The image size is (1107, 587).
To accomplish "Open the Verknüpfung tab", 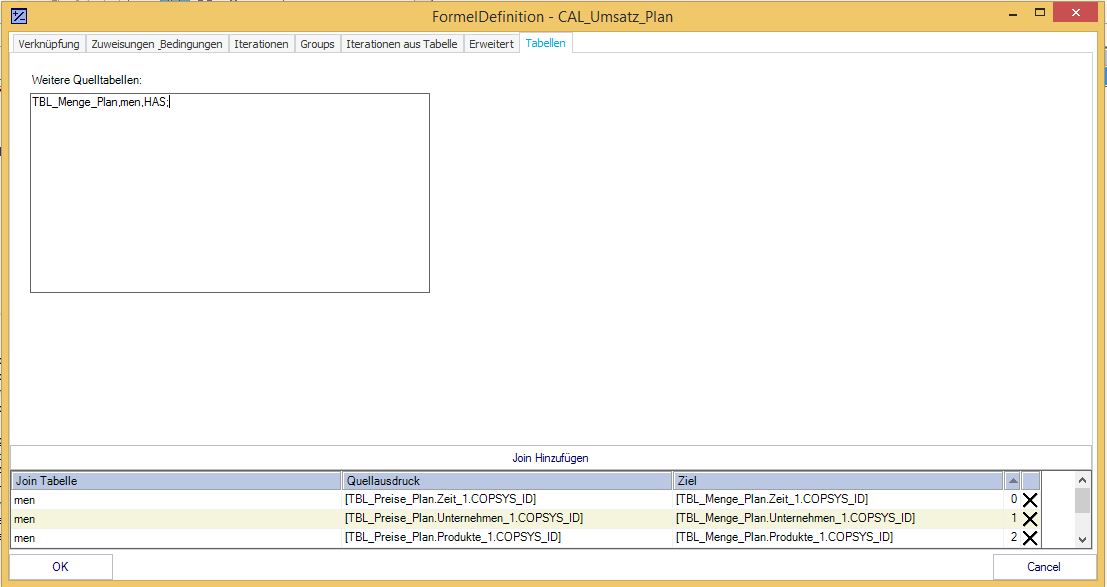I will (x=49, y=44).
